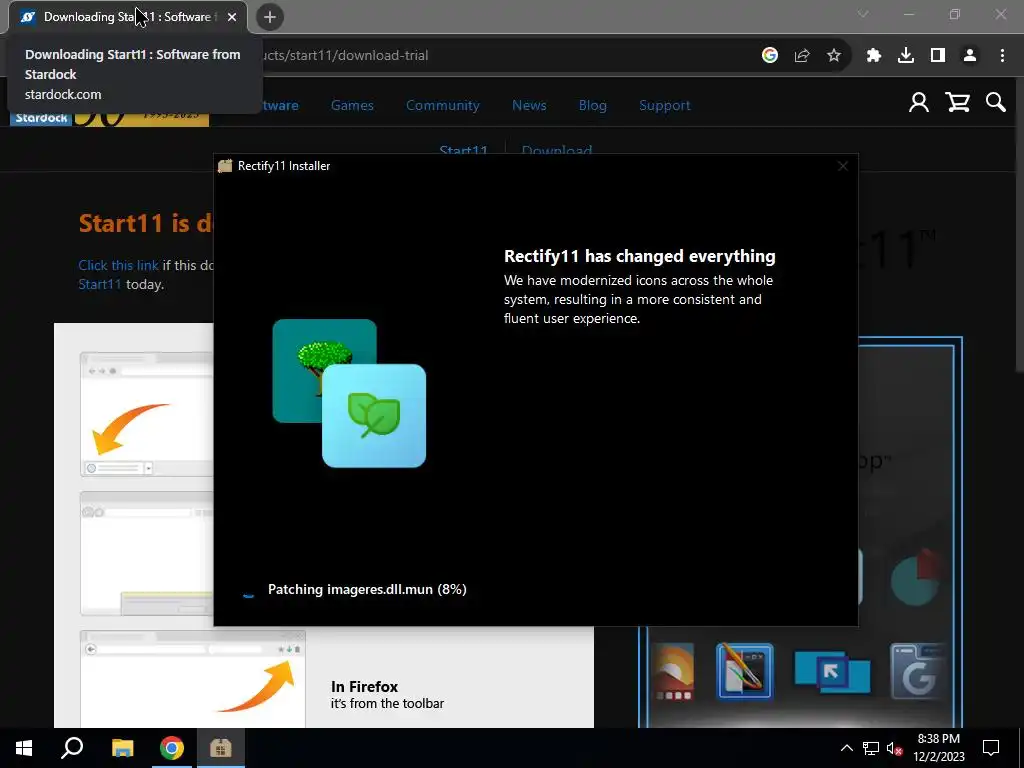Open a new Chrome tab
This screenshot has width=1024, height=768.
point(270,17)
